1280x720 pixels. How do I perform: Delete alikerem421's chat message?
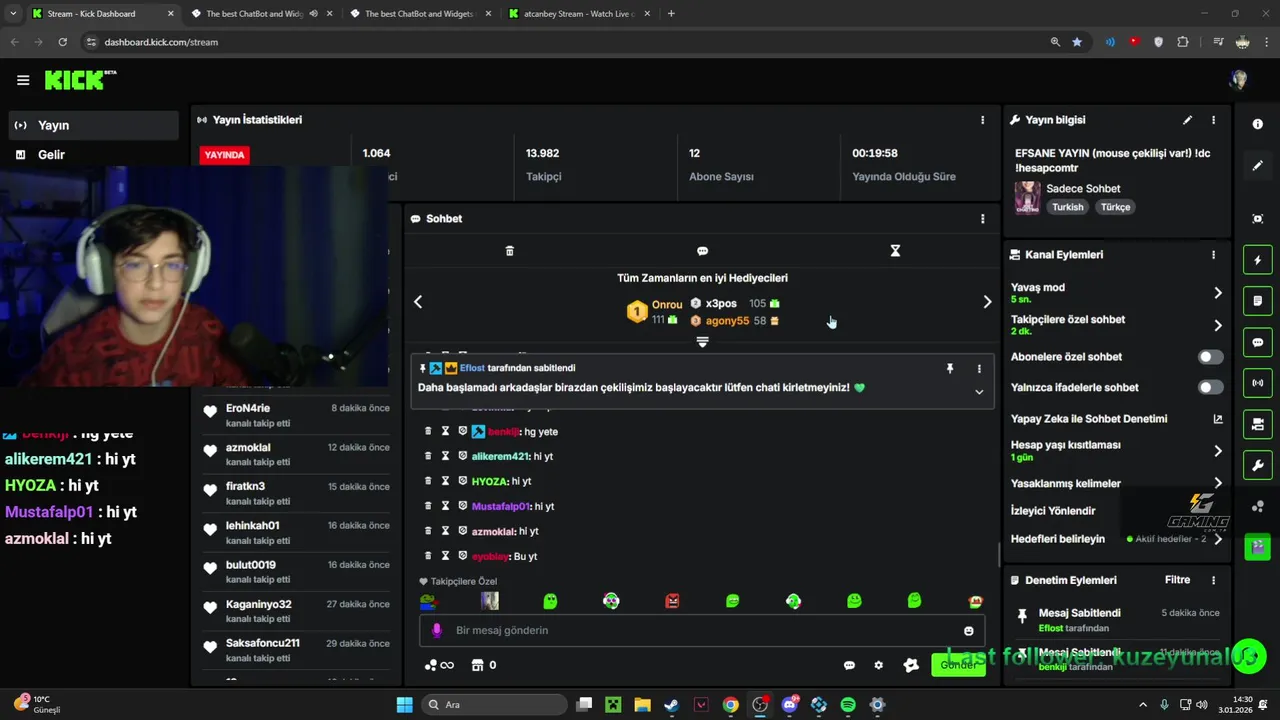point(428,456)
